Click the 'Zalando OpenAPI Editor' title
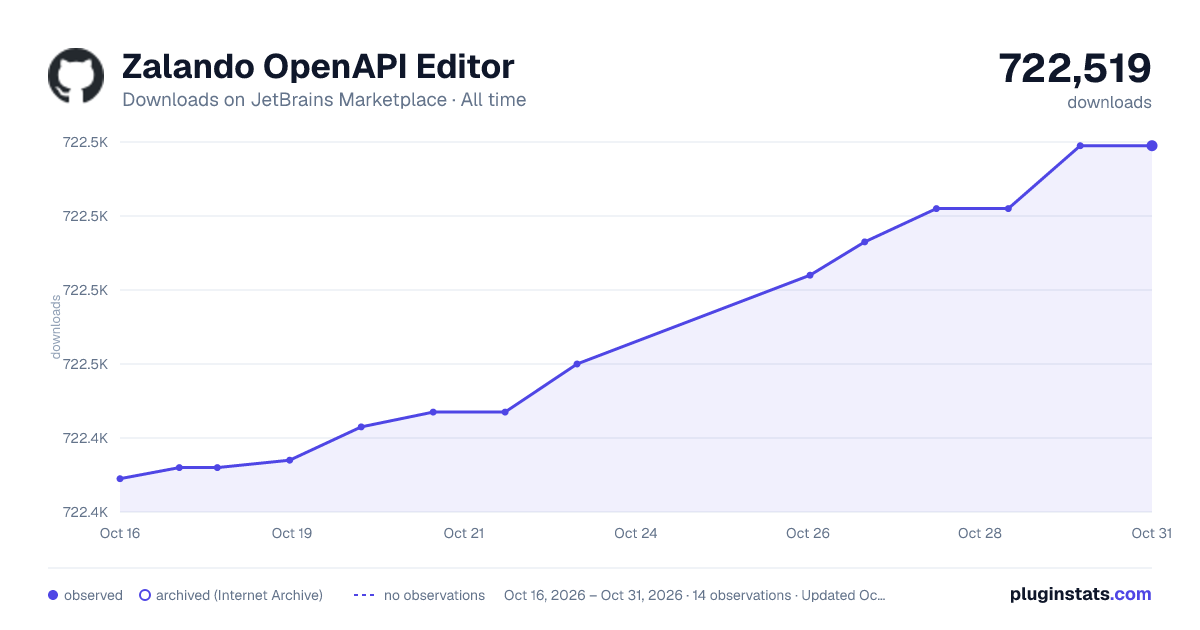Image resolution: width=1200 pixels, height=630 pixels. pos(318,67)
